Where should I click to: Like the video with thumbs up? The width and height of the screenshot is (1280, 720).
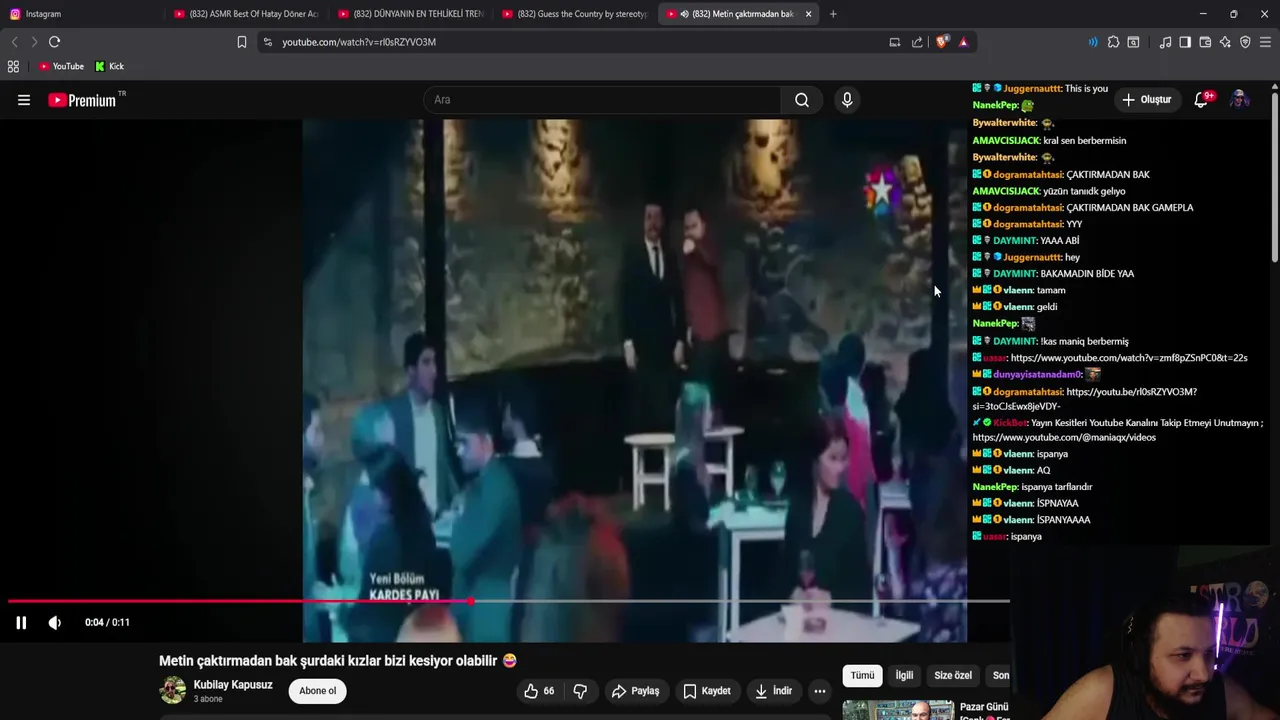point(538,691)
